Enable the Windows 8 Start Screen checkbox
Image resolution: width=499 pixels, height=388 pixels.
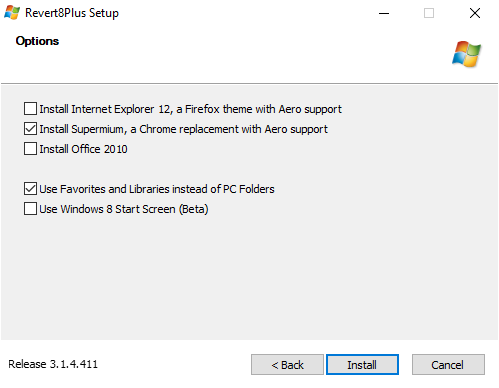tap(30, 209)
